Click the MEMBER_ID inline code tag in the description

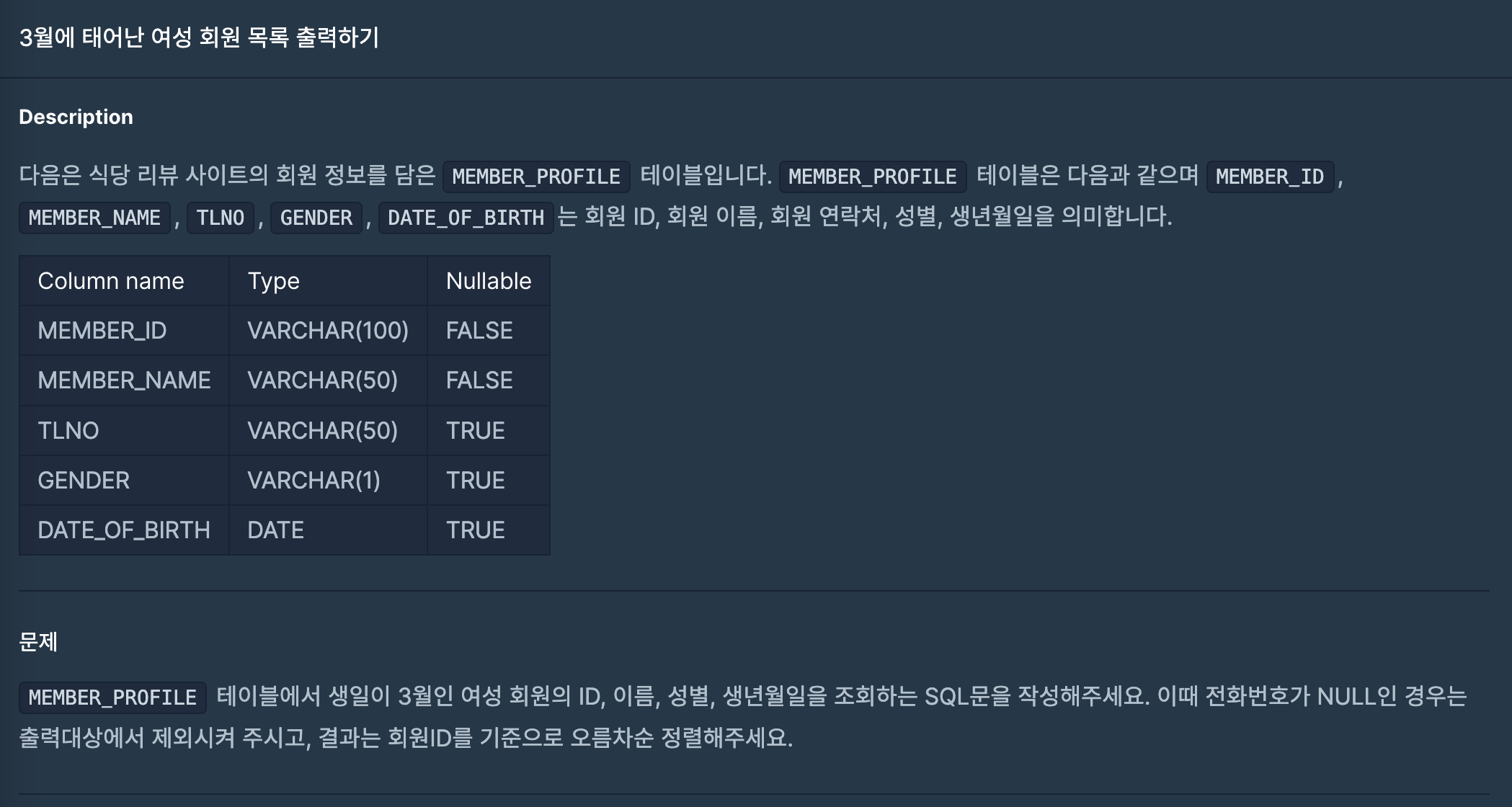coord(1270,177)
